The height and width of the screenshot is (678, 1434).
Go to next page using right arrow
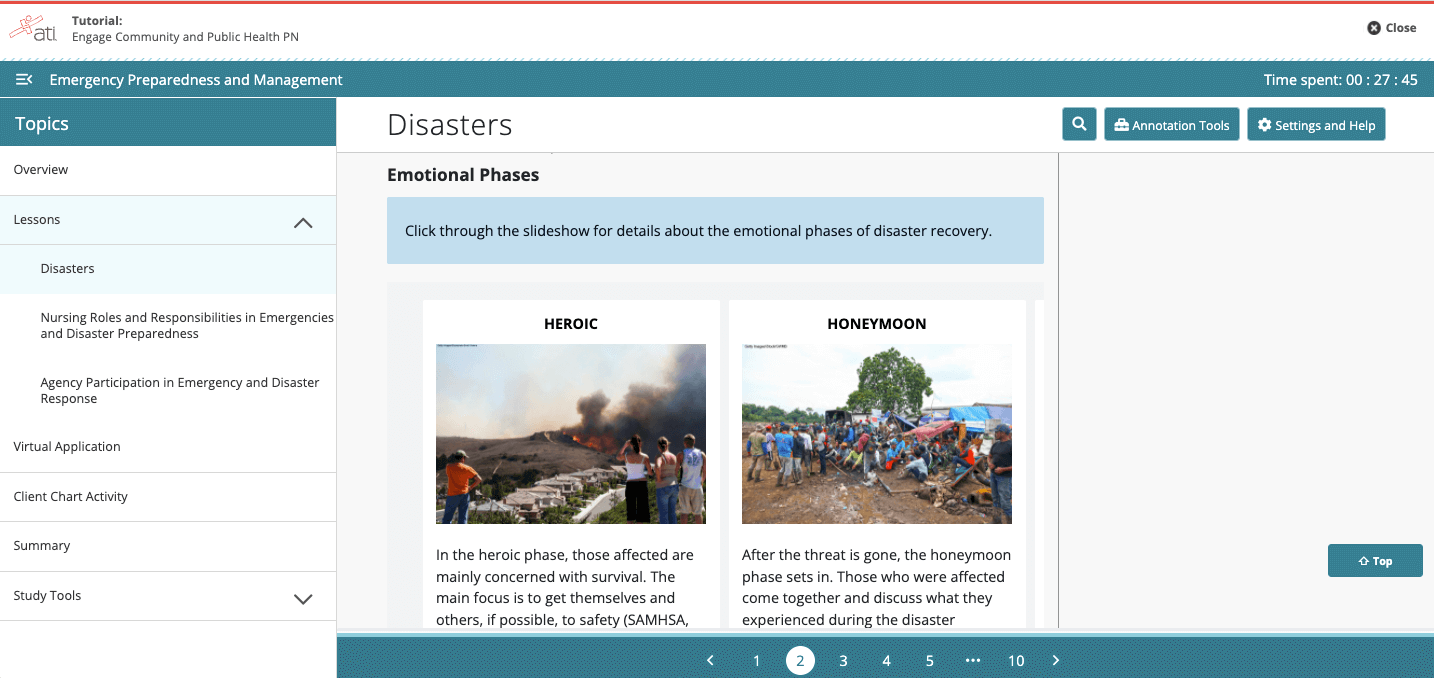[x=1056, y=660]
